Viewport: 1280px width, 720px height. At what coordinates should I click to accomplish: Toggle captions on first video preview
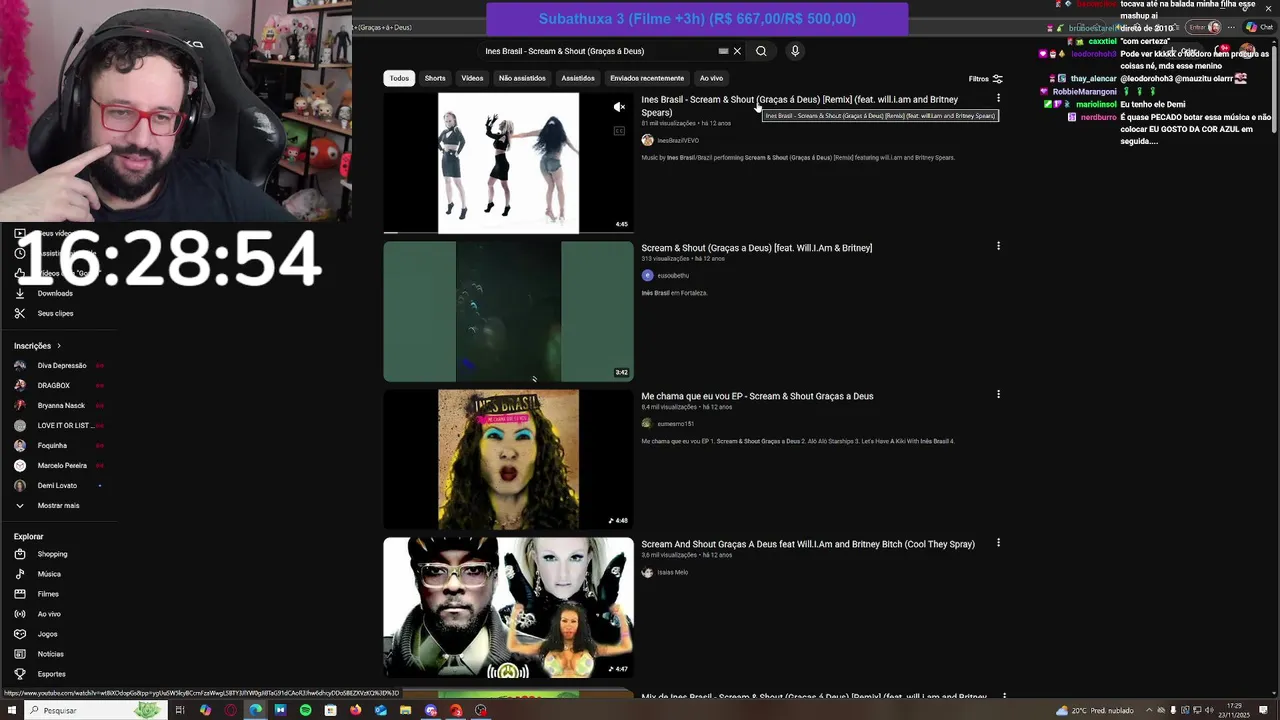(619, 131)
